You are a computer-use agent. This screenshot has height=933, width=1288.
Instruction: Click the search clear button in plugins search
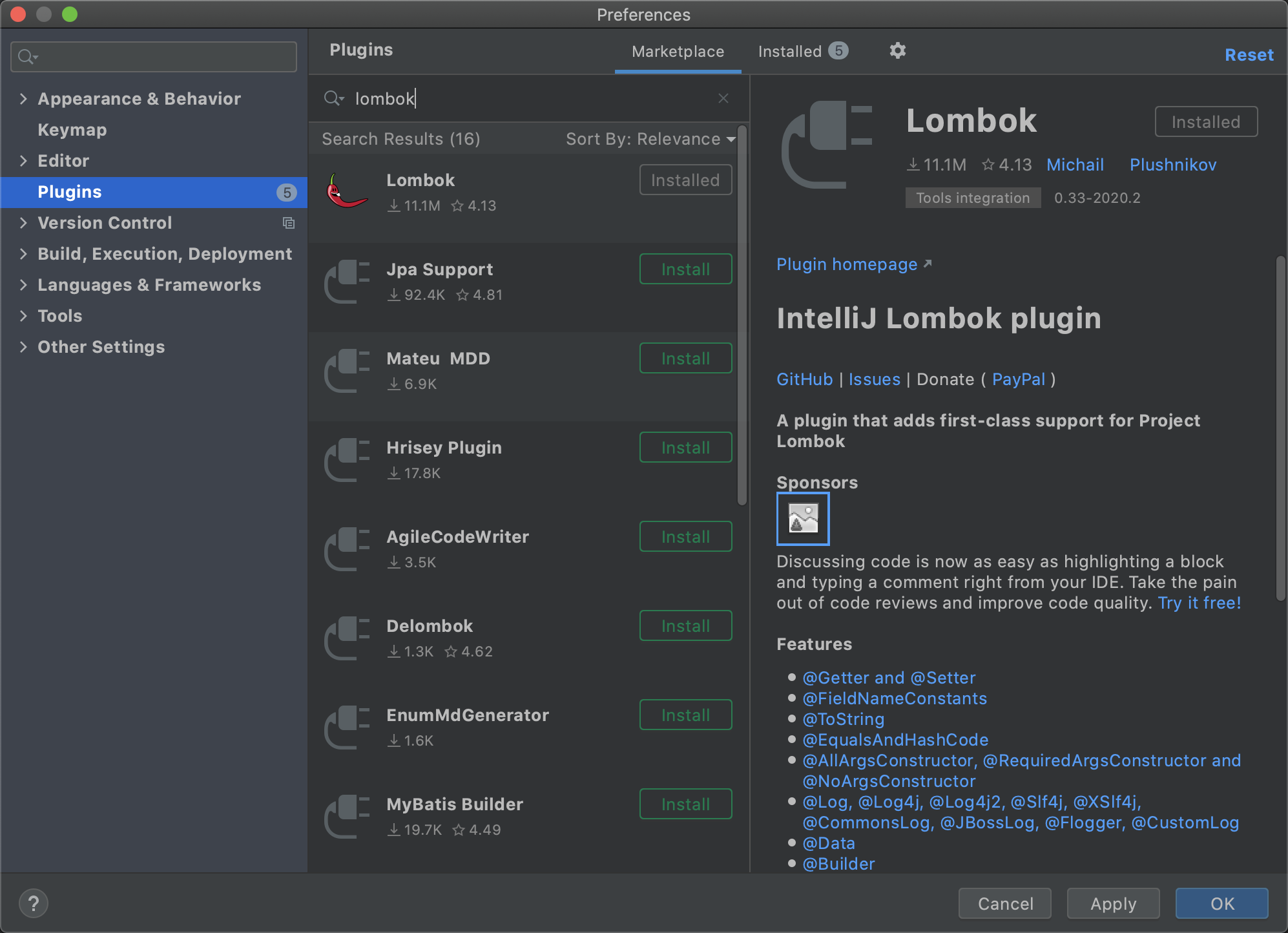tap(723, 98)
